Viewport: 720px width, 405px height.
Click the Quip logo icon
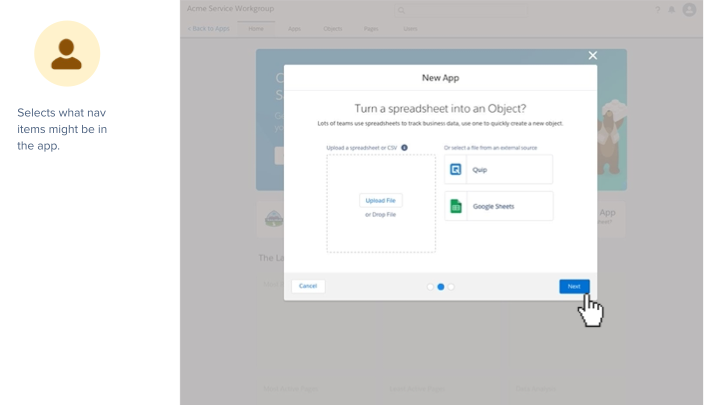click(x=456, y=170)
